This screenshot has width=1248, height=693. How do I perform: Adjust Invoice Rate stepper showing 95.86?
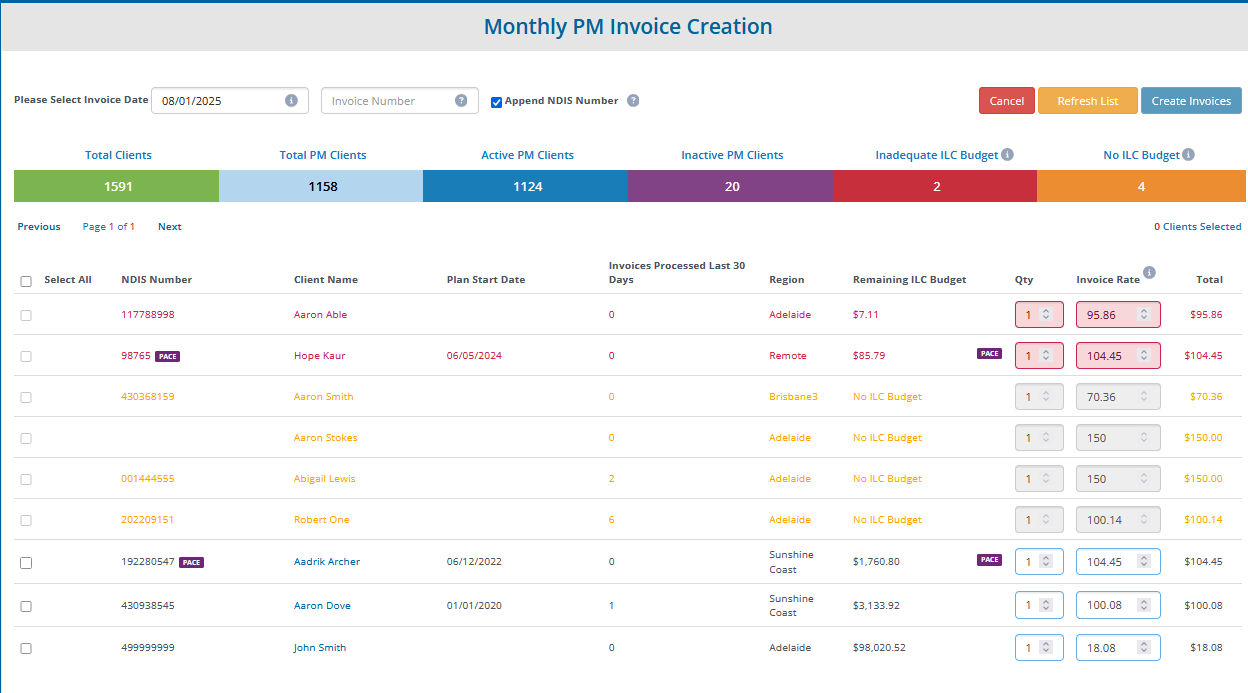(1143, 315)
